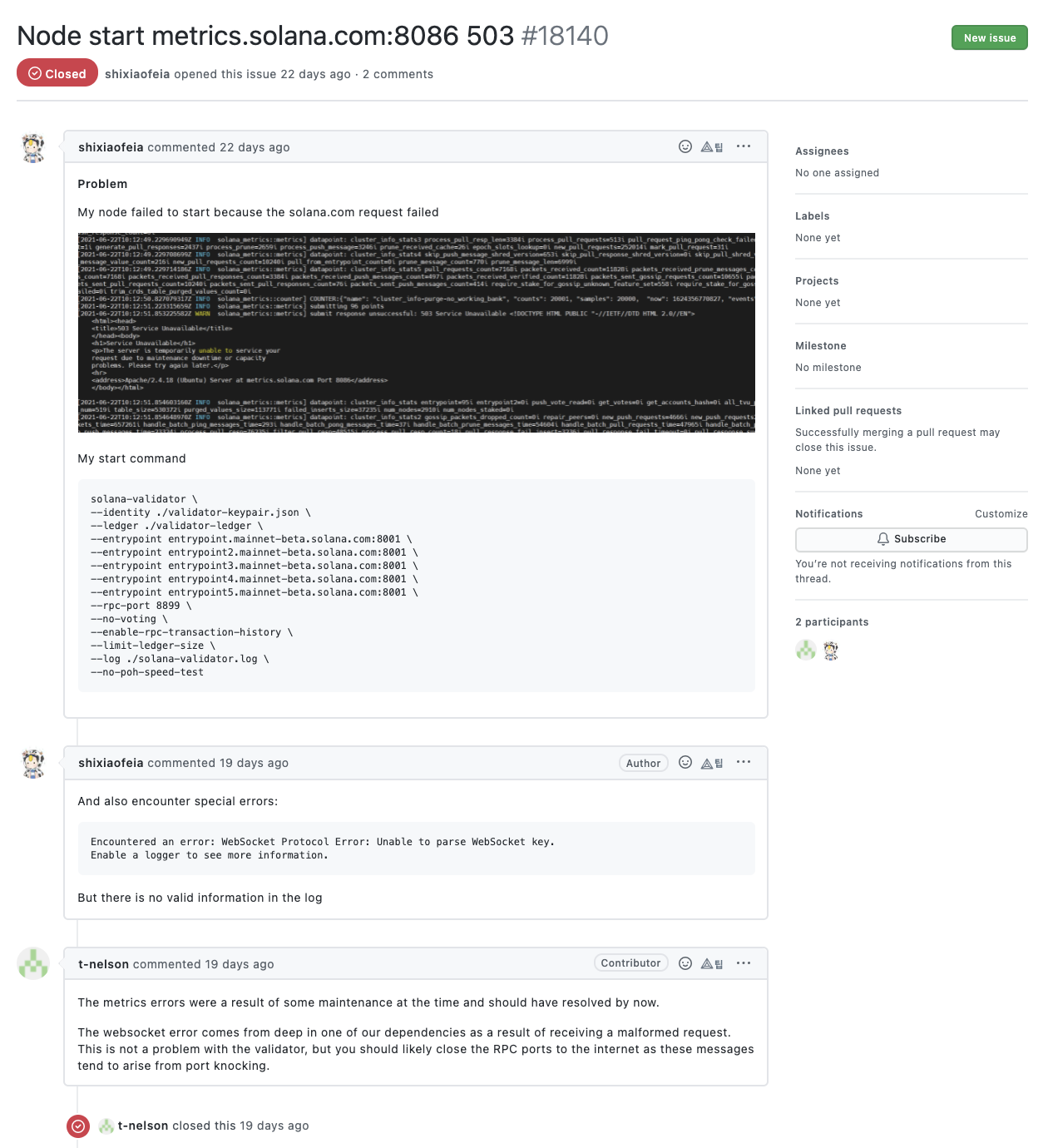Click the '--rpc-port 8899' code line

click(141, 606)
